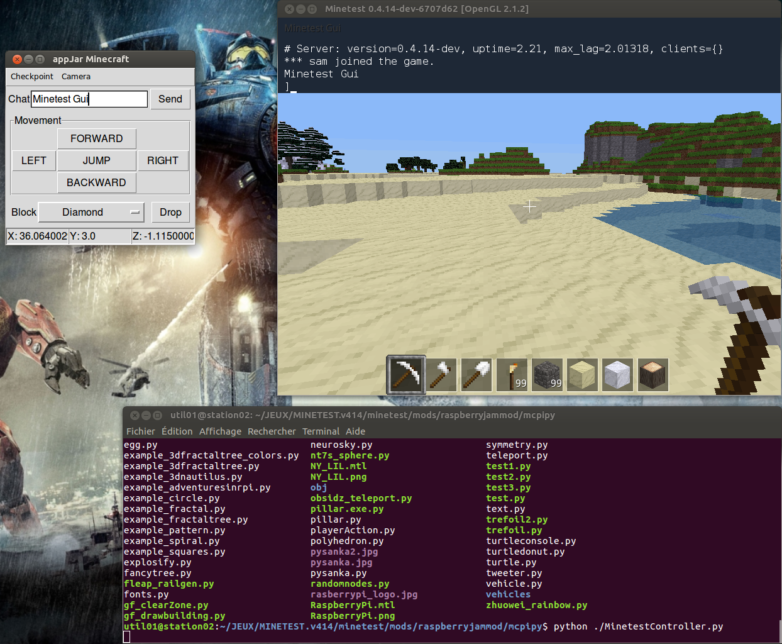
Task: Click the Y: 3.0 status field
Action: coord(99,236)
